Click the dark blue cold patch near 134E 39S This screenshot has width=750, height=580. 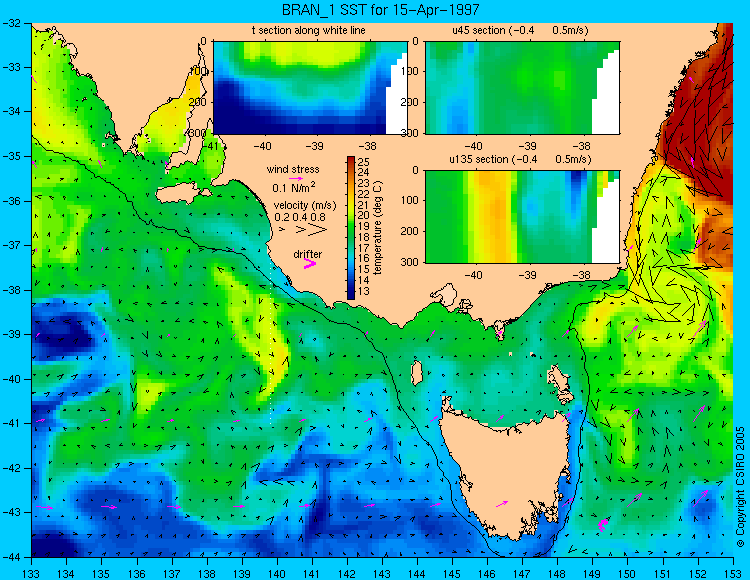[x=65, y=330]
